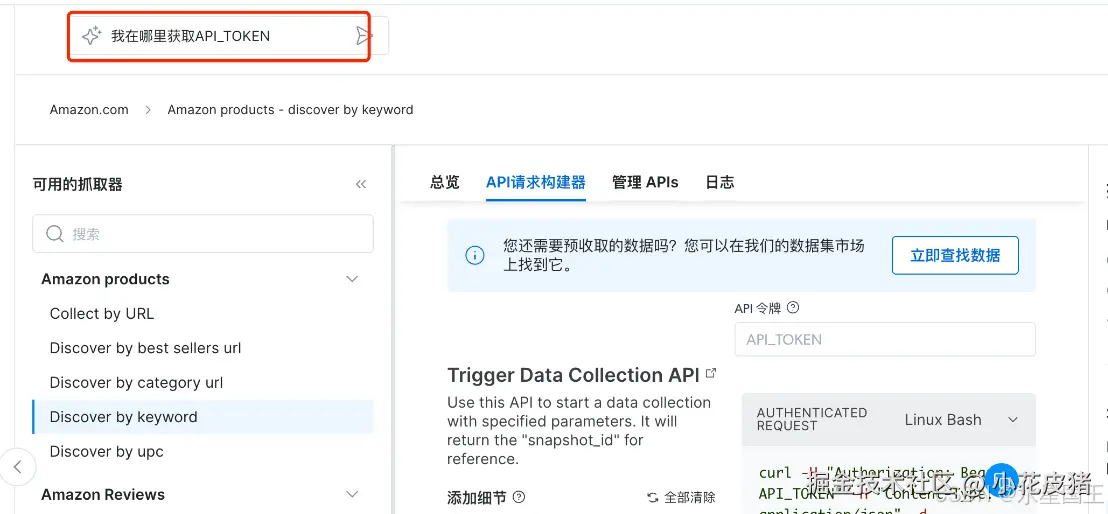Collapse the available scrapers sidebar panel
The image size is (1108, 514).
[x=361, y=185]
